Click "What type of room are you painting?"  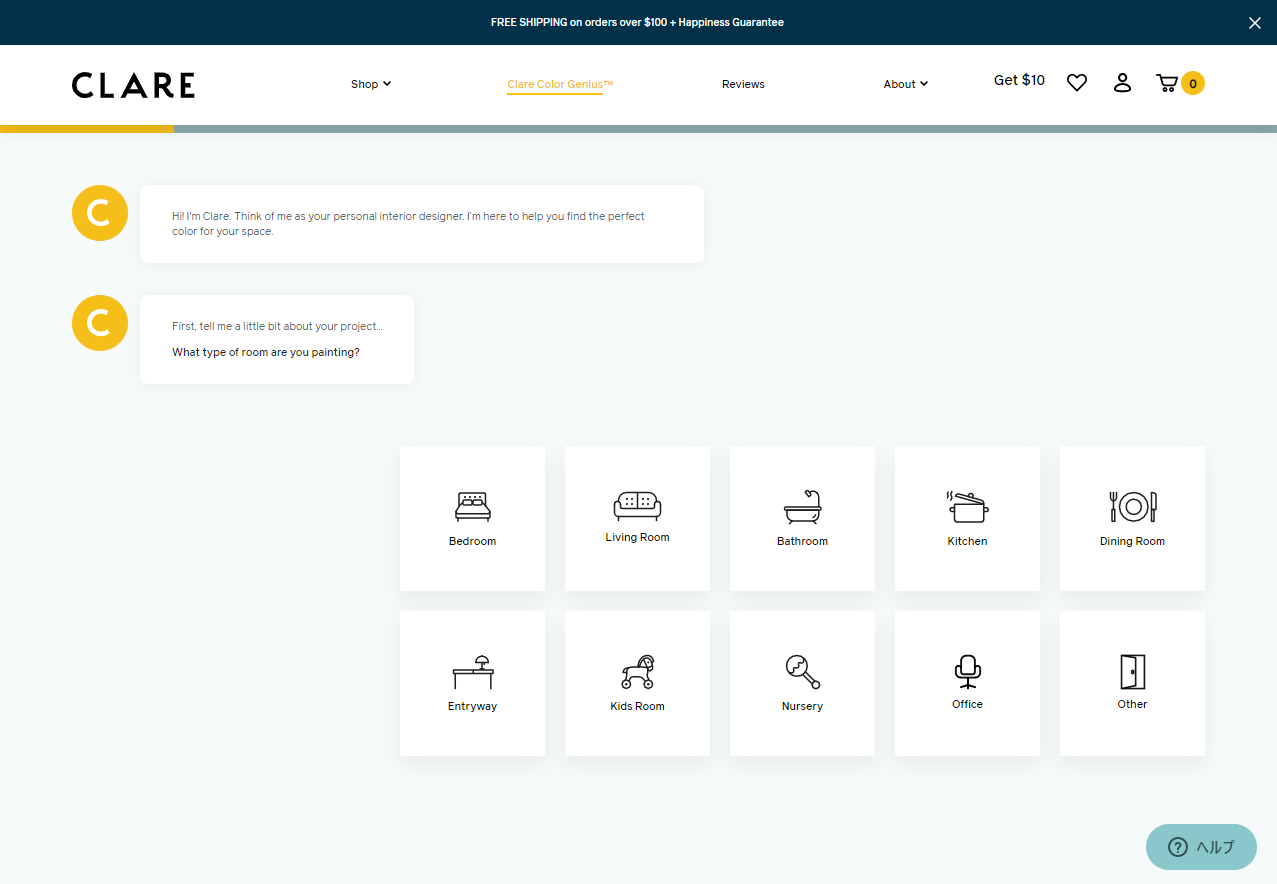click(266, 352)
